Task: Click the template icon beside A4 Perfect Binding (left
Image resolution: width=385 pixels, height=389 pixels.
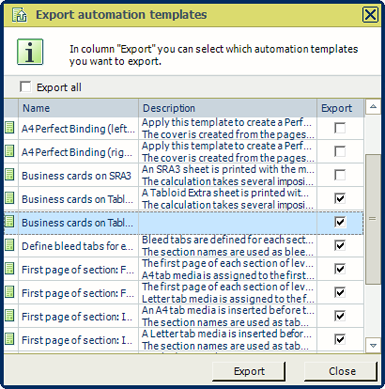Action: tap(10, 128)
